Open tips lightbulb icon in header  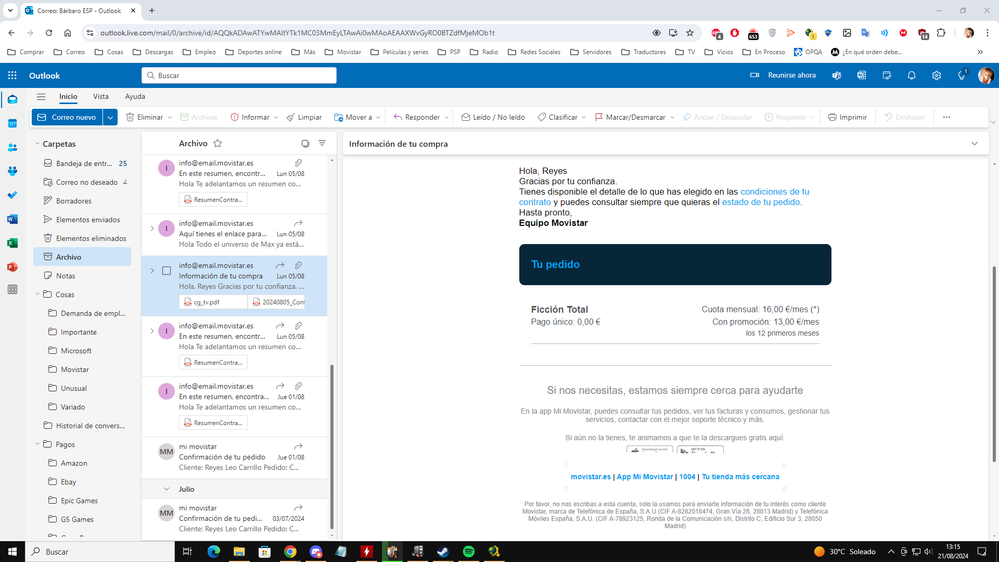[961, 75]
